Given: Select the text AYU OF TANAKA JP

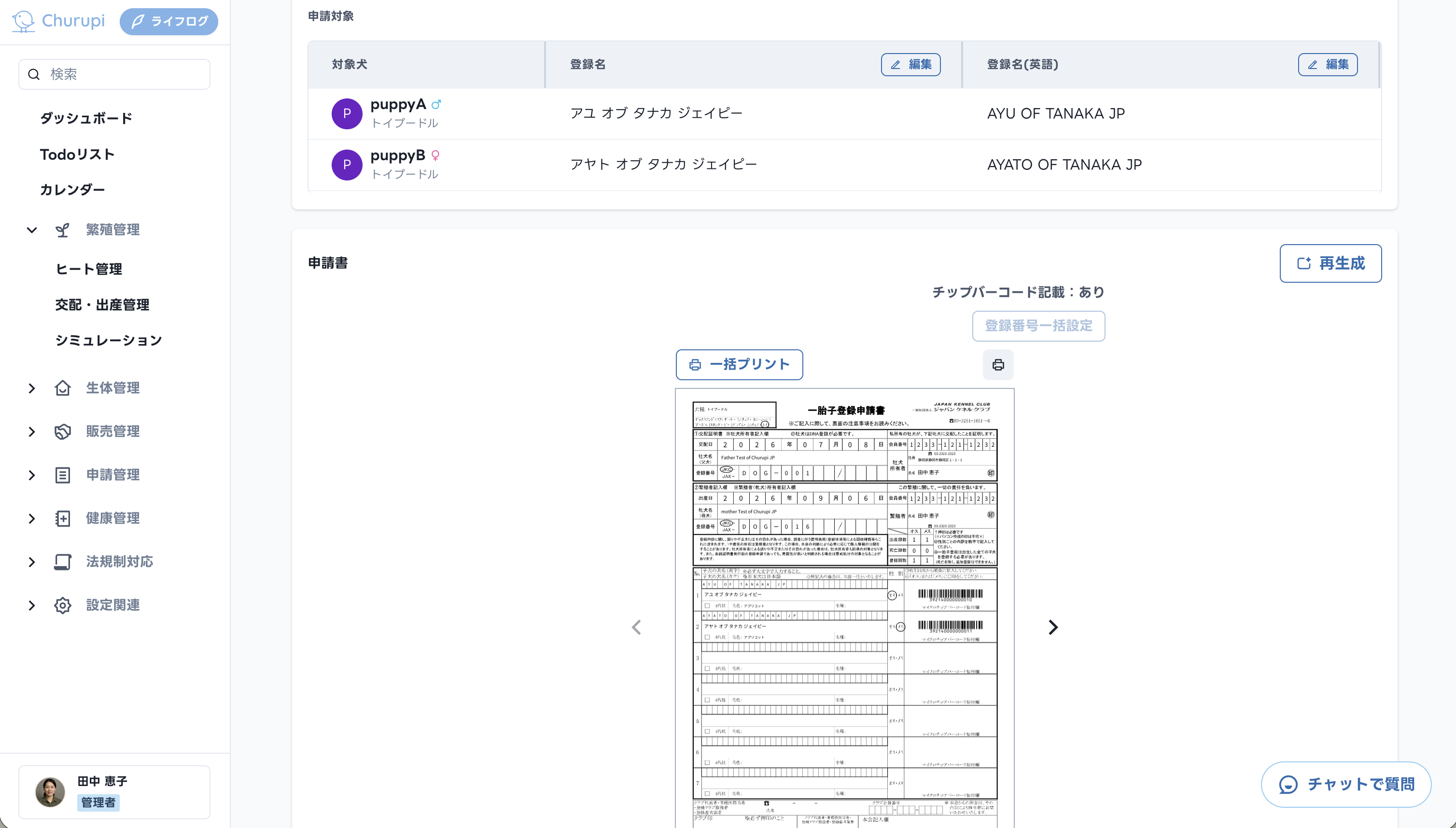Looking at the screenshot, I should [1056, 114].
